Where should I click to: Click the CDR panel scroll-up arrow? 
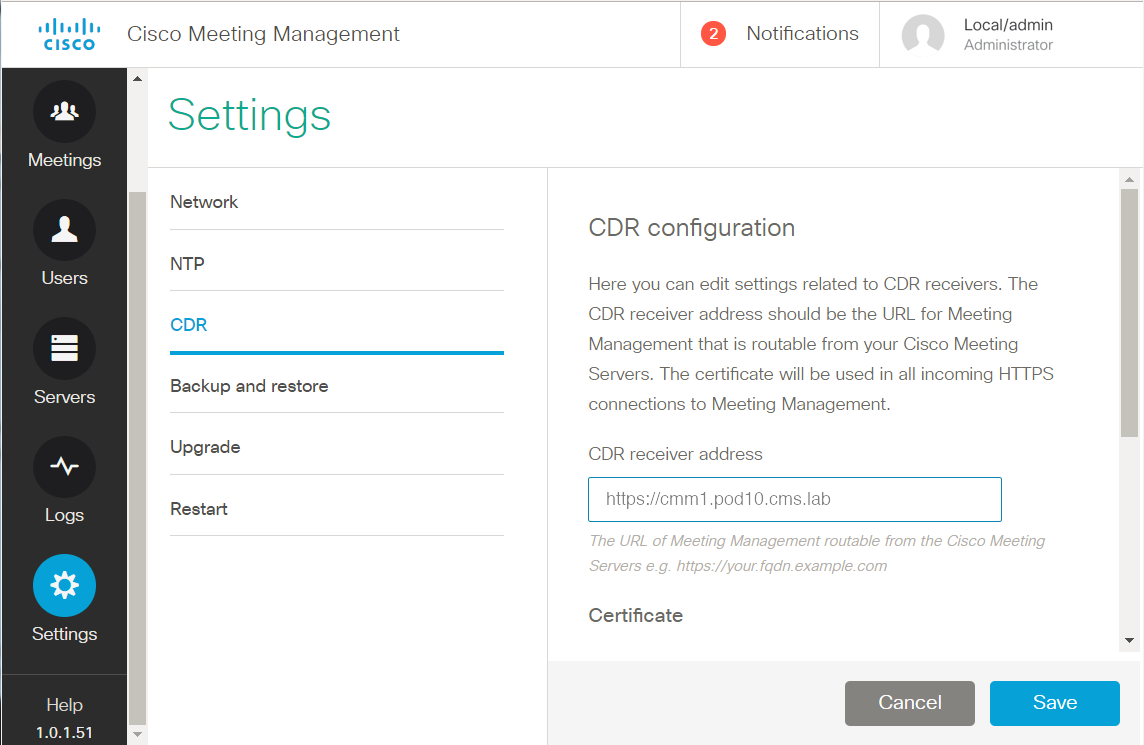(1129, 179)
